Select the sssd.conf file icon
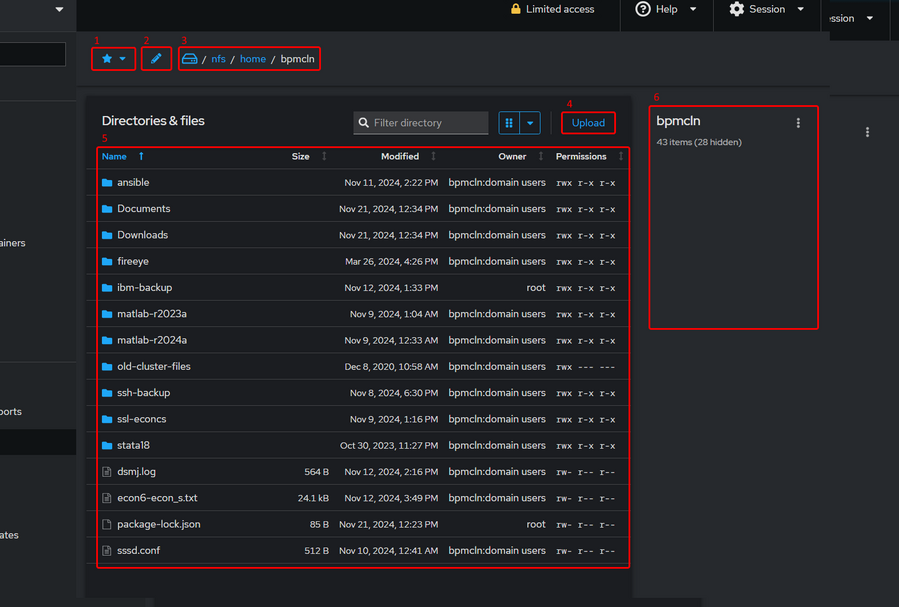This screenshot has height=607, width=899. coord(107,551)
